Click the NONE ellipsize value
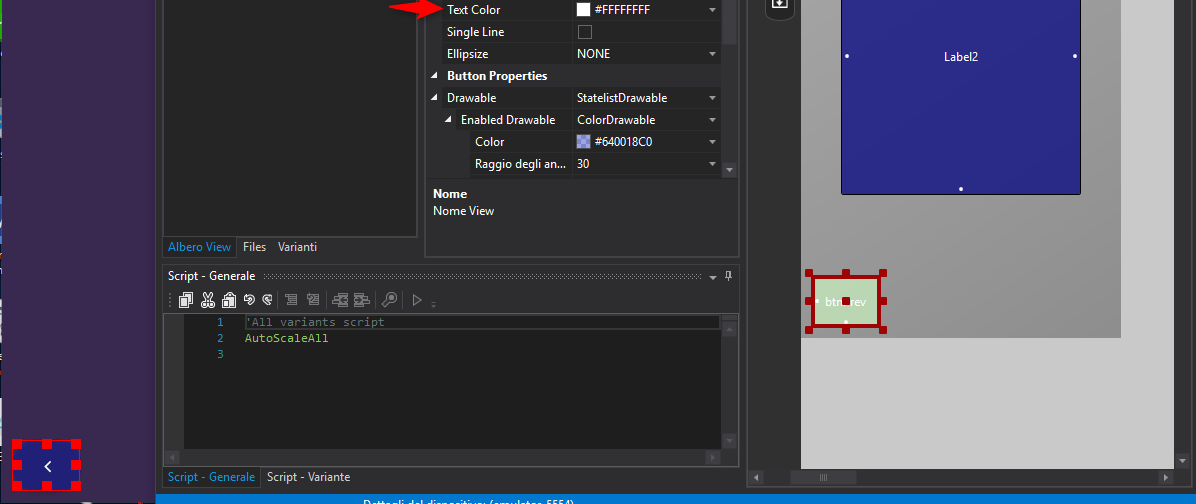Viewport: 1196px width, 504px height. 593,54
